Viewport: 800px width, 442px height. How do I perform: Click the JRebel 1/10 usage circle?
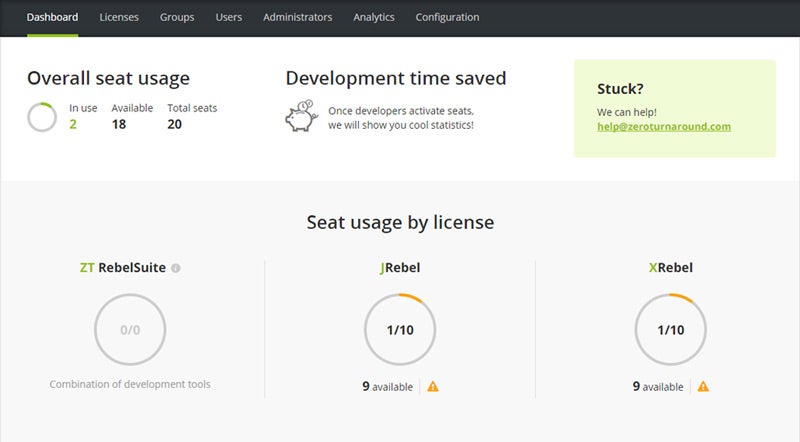[x=400, y=329]
